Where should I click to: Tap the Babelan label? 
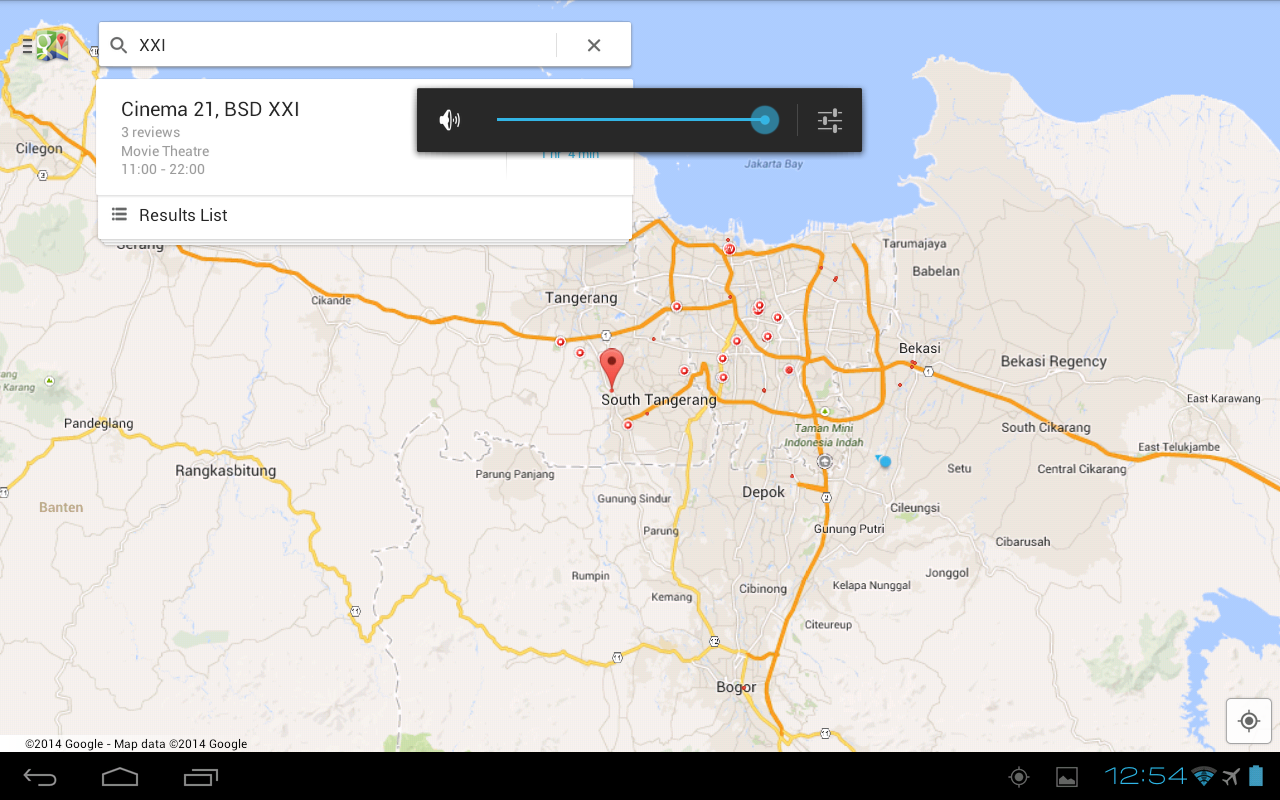pyautogui.click(x=936, y=271)
